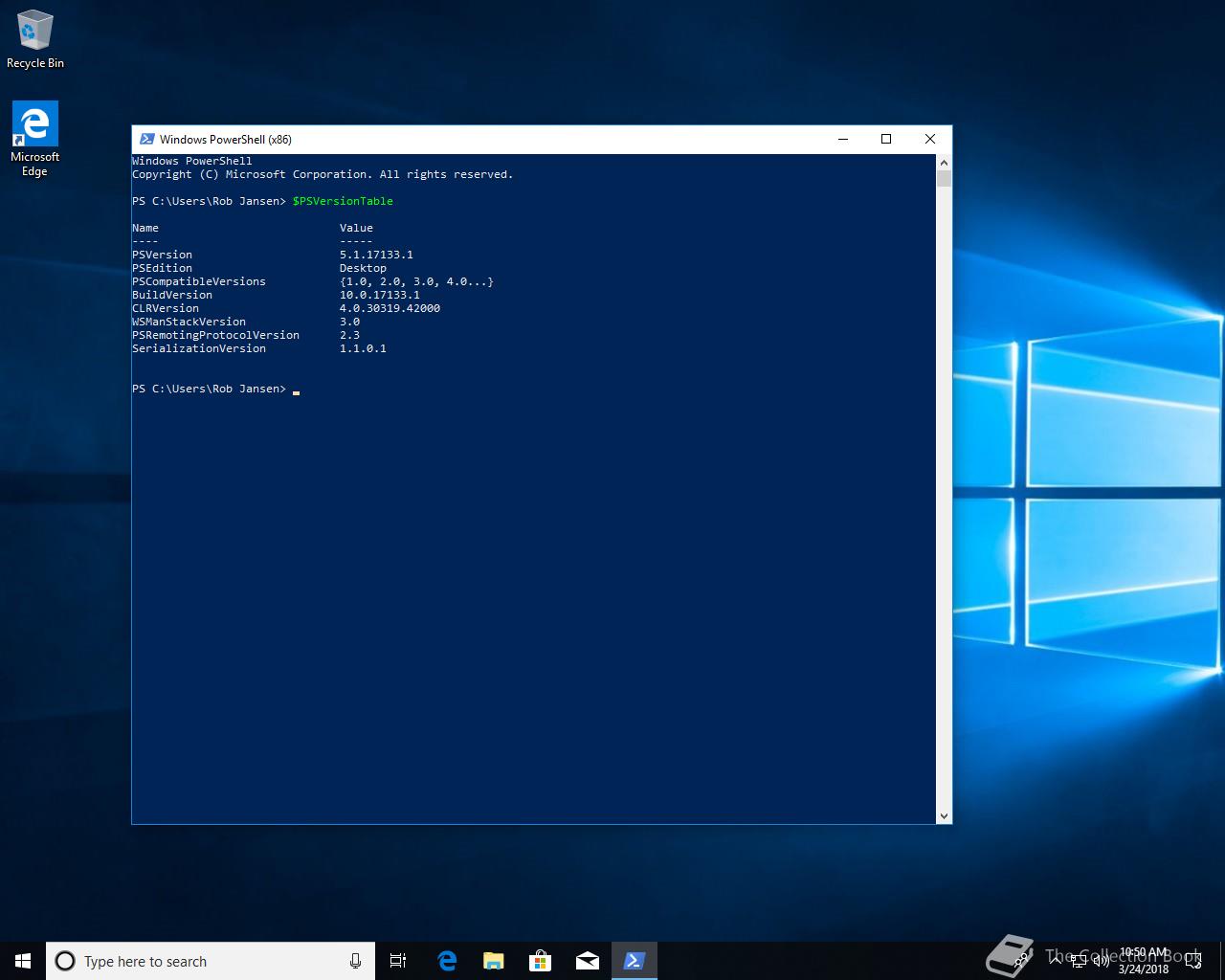Click the value '{1.0, 2.0, 3.0, 4.0...}'
This screenshot has height=980, width=1225.
[x=416, y=281]
